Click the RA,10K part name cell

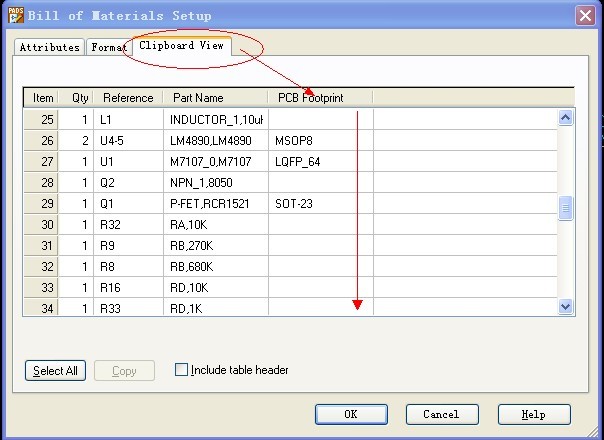[x=216, y=224]
